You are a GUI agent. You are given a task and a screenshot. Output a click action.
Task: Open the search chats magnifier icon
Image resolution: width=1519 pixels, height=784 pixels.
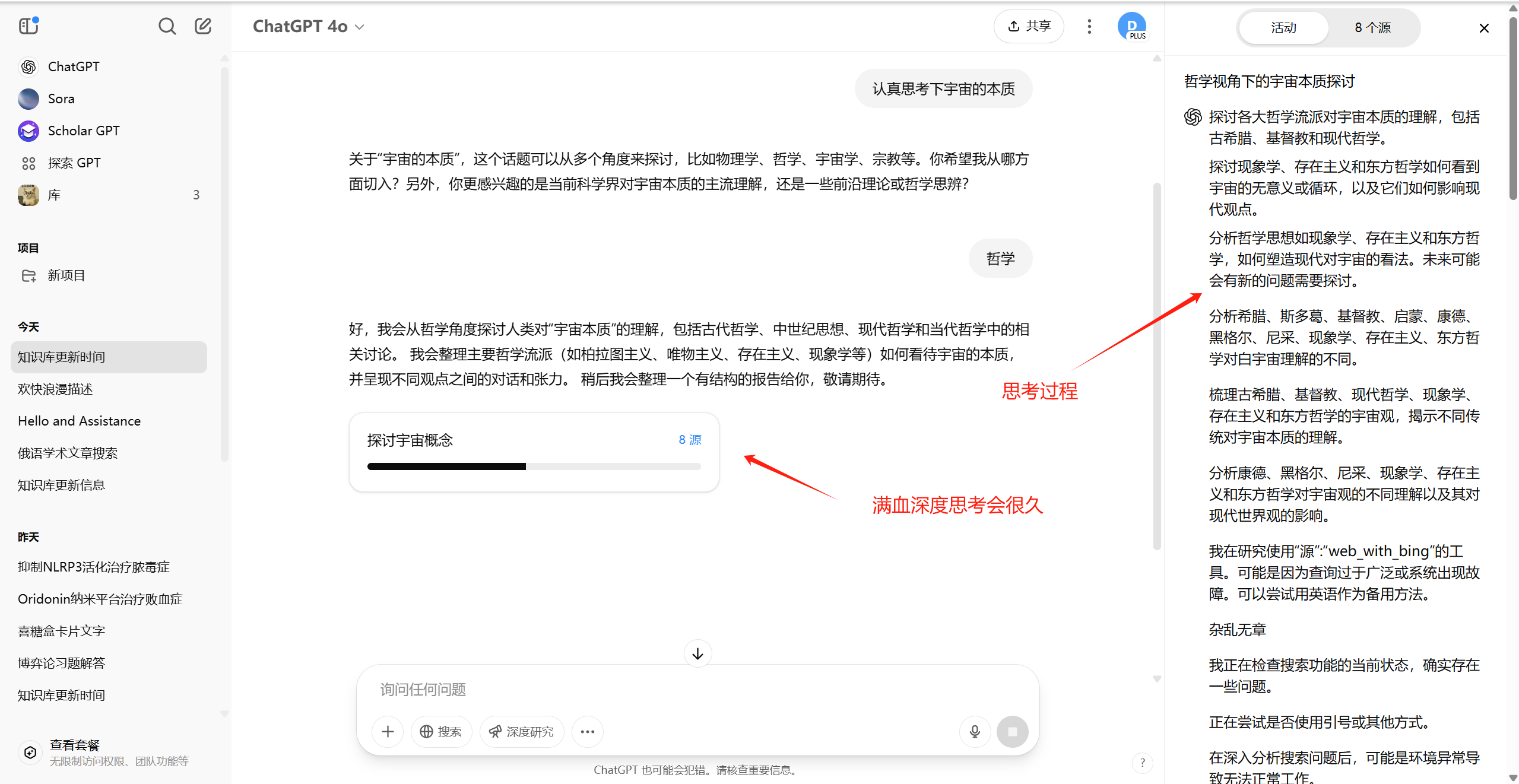coord(167,26)
